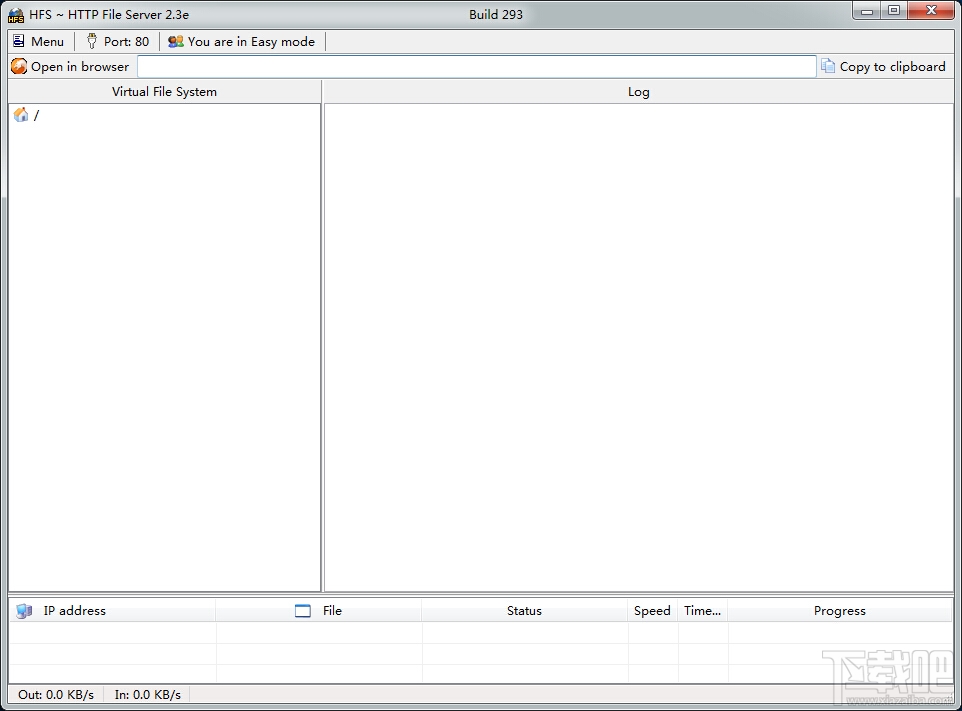The height and width of the screenshot is (711, 962).
Task: Click the users icon of mode switcher
Action: [176, 41]
